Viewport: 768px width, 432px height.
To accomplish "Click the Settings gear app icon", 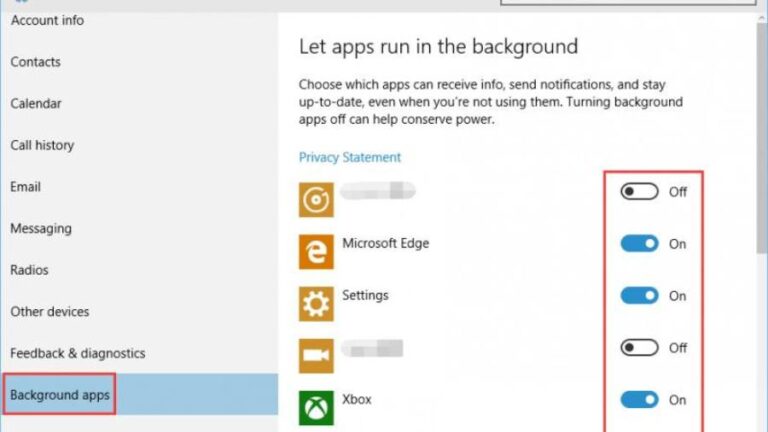I will coord(316,304).
